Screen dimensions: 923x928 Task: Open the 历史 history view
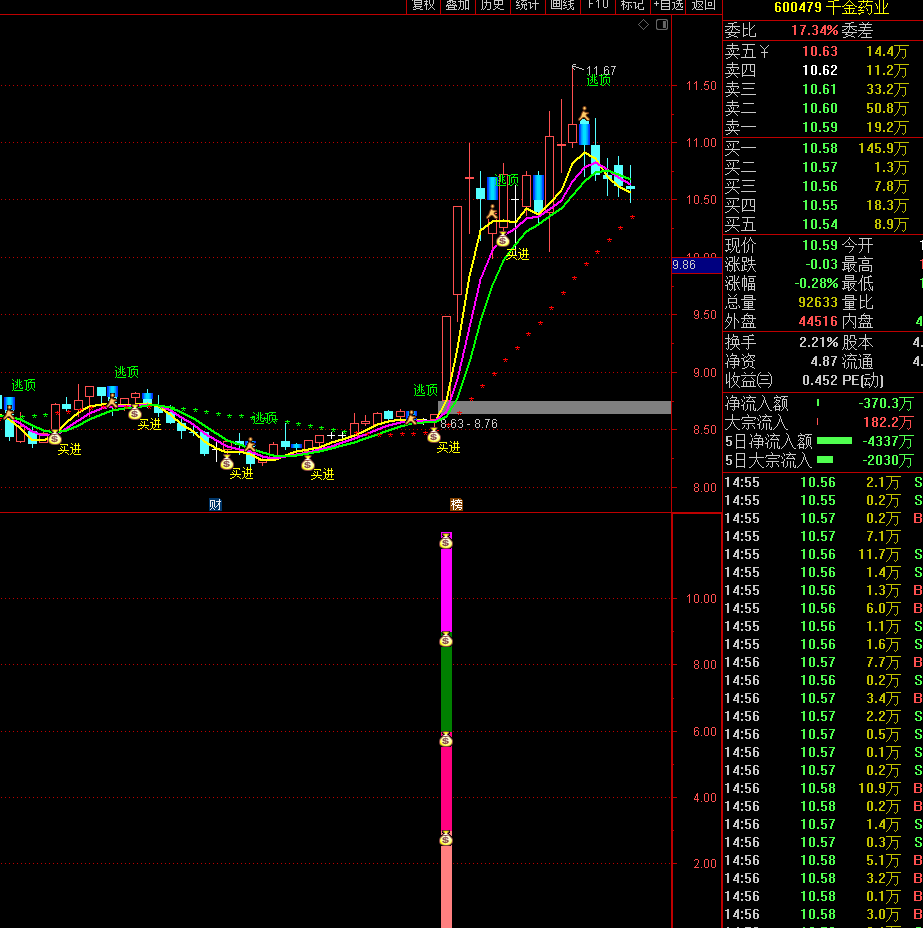tap(492, 5)
